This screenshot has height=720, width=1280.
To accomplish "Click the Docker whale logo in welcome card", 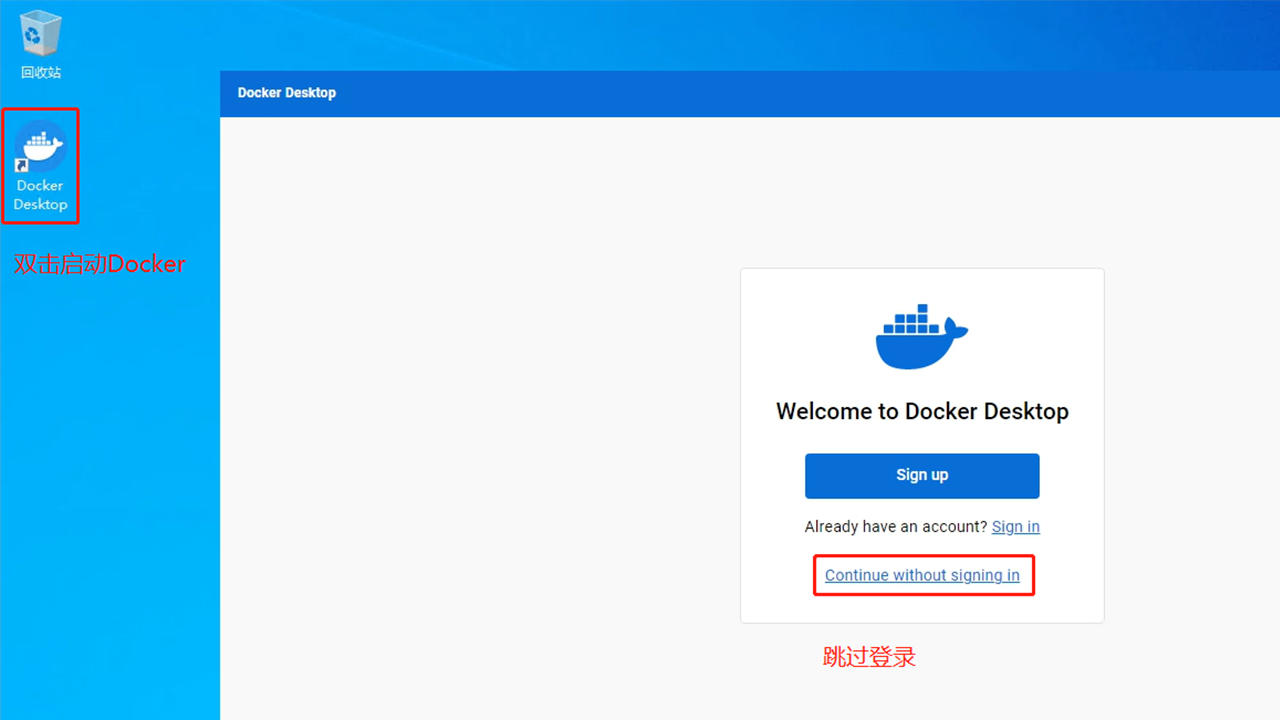I will tap(922, 336).
